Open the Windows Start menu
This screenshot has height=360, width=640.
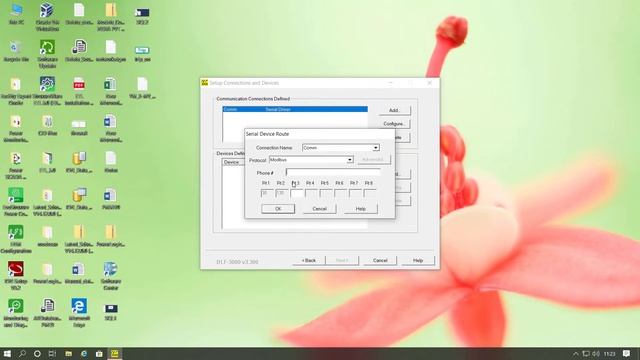click(7, 353)
